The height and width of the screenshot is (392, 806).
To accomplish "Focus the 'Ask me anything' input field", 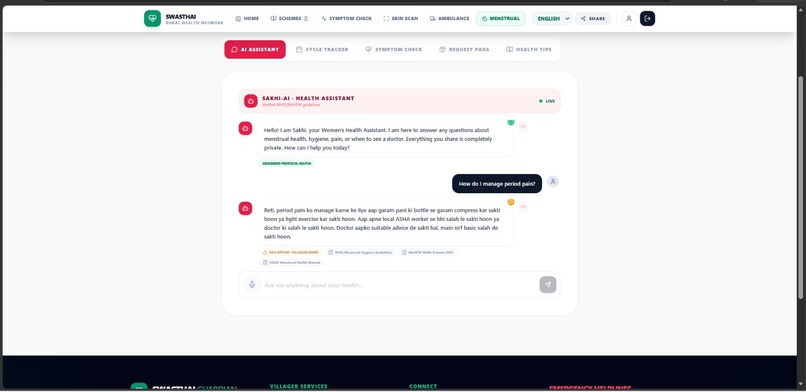I will [398, 285].
